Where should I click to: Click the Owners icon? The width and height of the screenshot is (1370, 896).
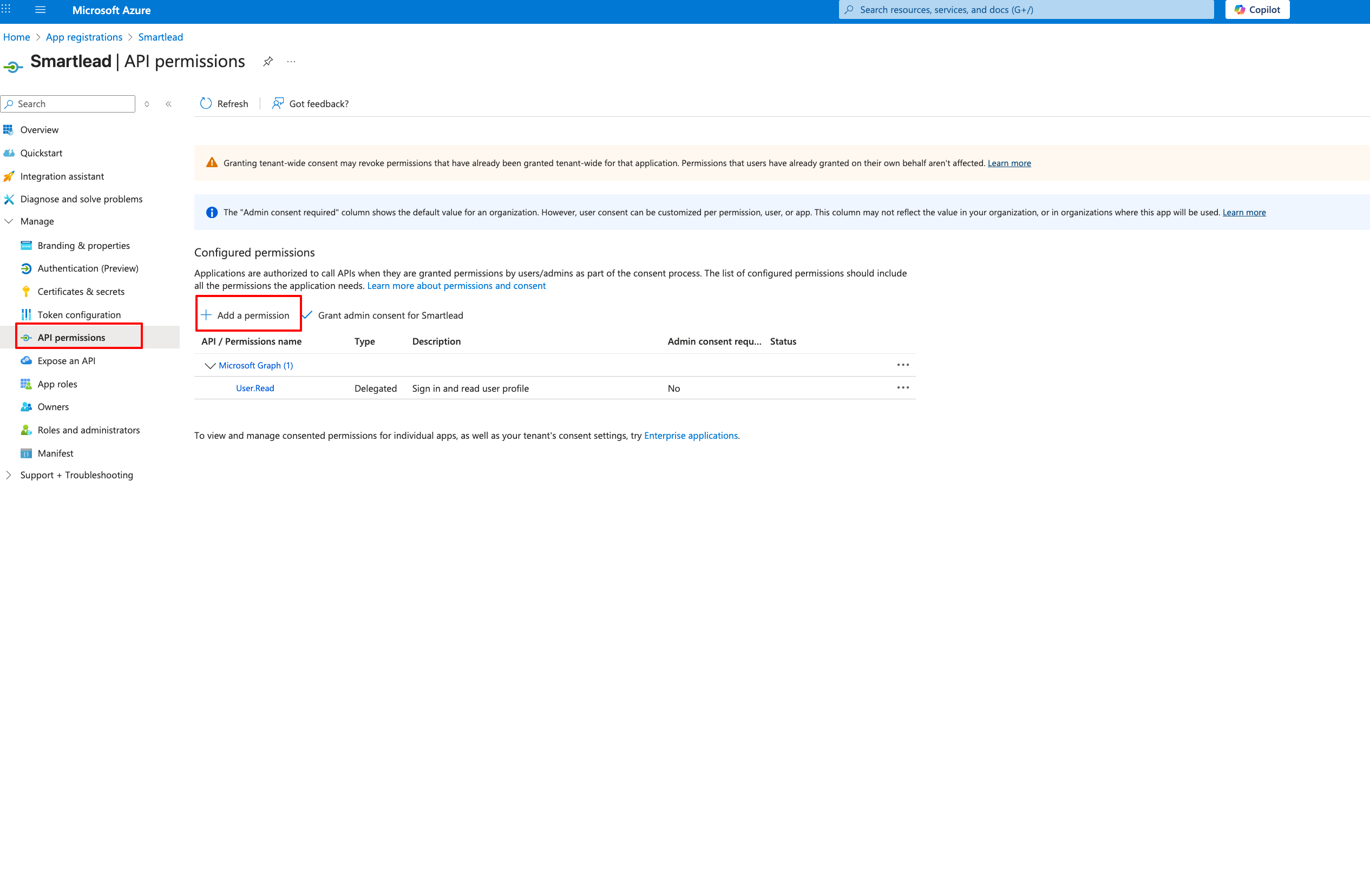[x=26, y=407]
